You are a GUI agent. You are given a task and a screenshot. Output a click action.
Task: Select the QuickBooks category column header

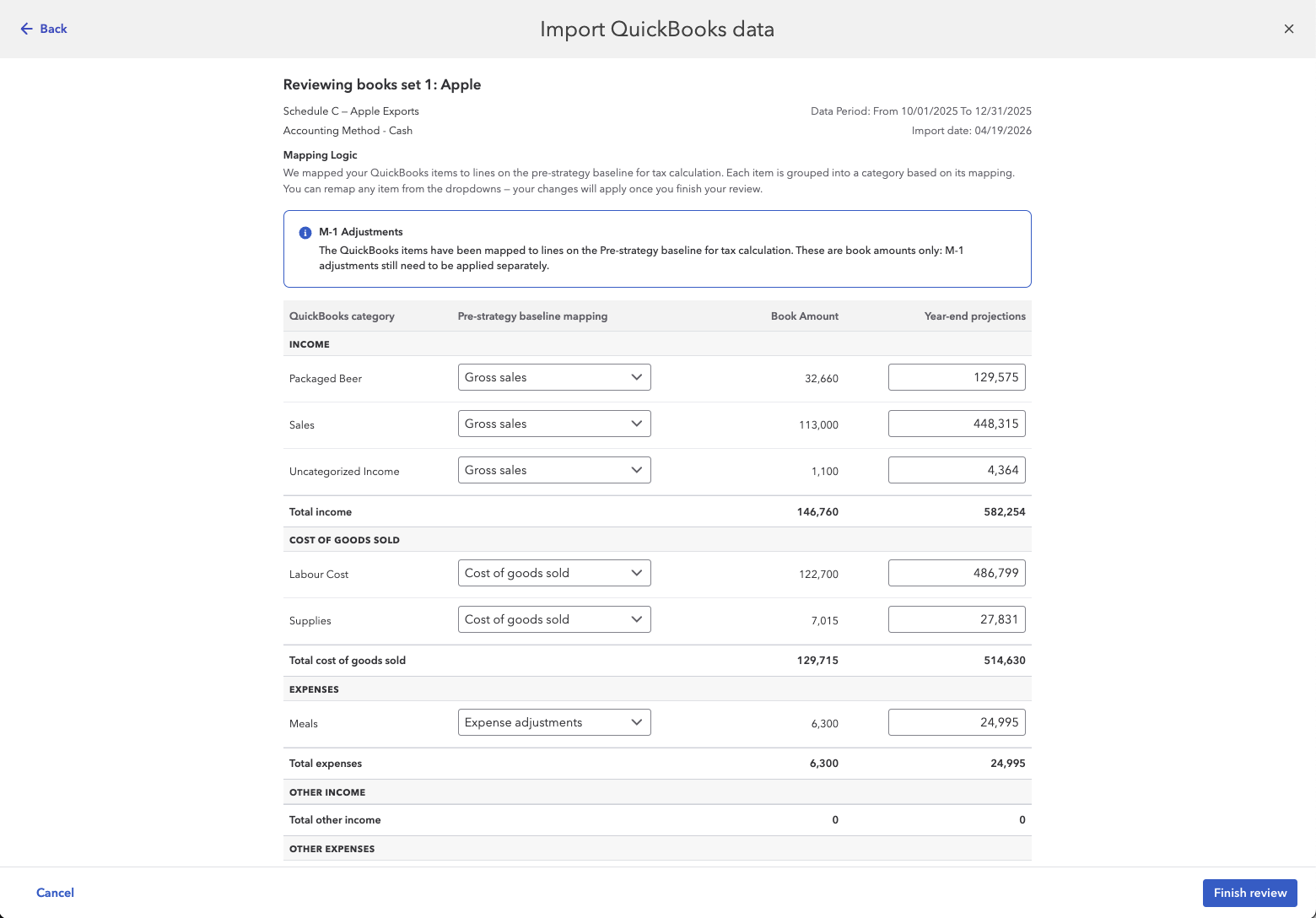pos(342,316)
